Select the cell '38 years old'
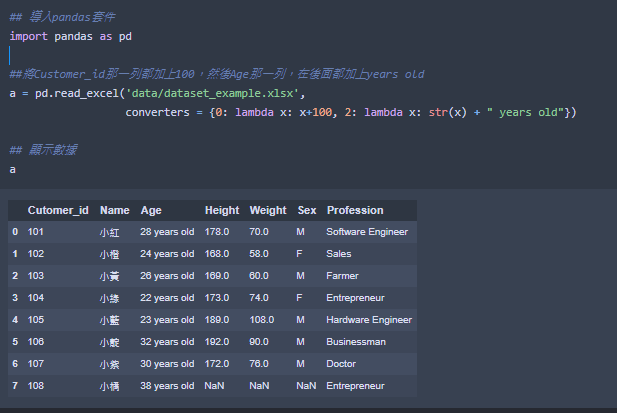 coord(167,386)
